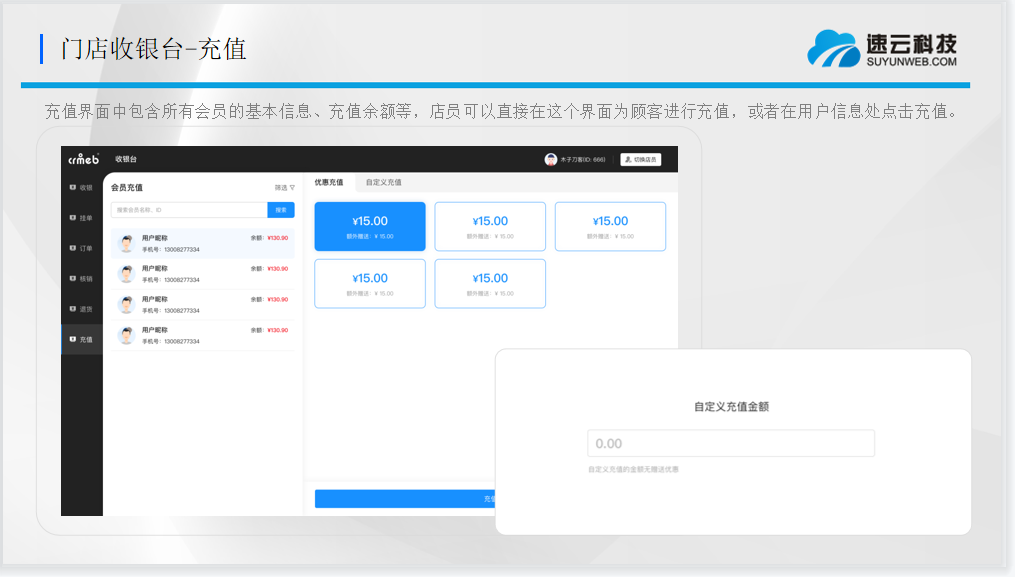This screenshot has height=577, width=1015.
Task: Click first member's avatar in list
Action: coord(127,243)
